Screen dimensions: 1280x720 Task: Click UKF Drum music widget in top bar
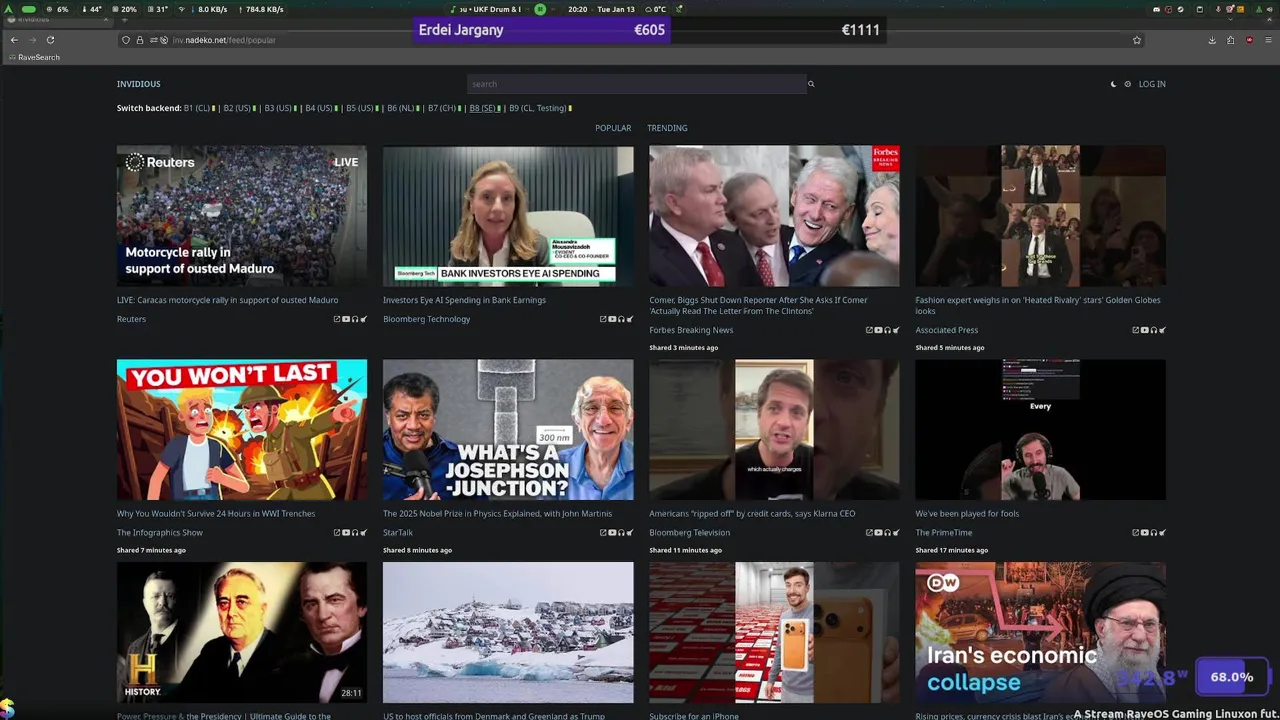tap(490, 9)
